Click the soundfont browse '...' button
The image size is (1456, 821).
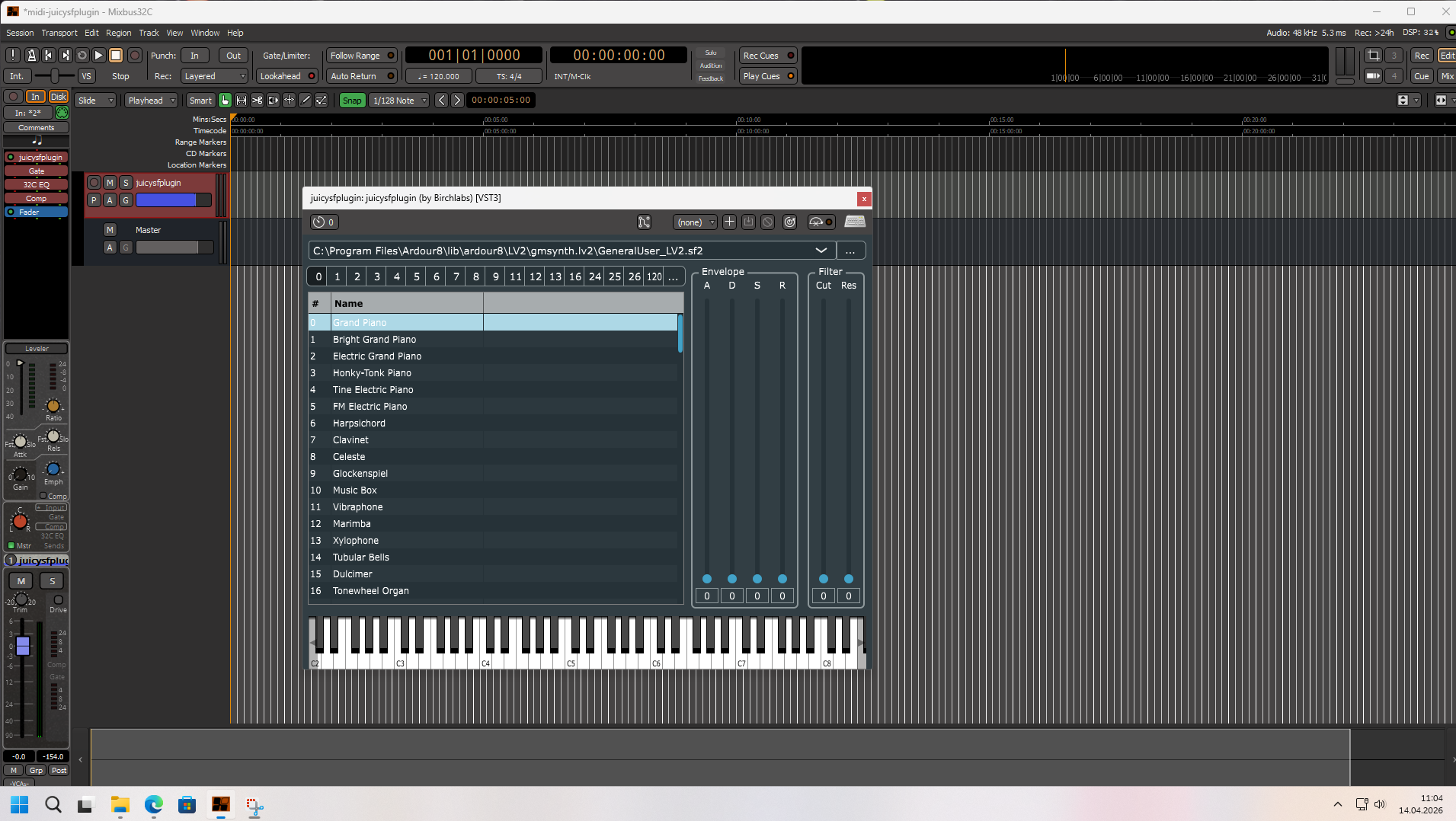tap(850, 251)
